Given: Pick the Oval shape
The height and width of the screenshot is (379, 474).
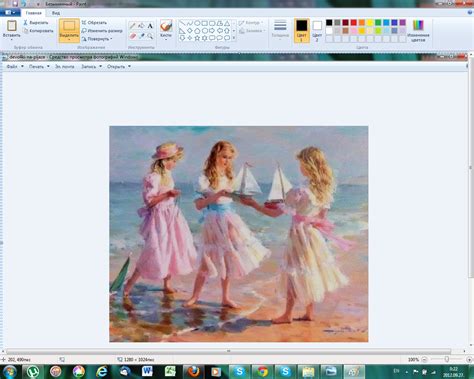Looking at the screenshot, I should coord(197,23).
